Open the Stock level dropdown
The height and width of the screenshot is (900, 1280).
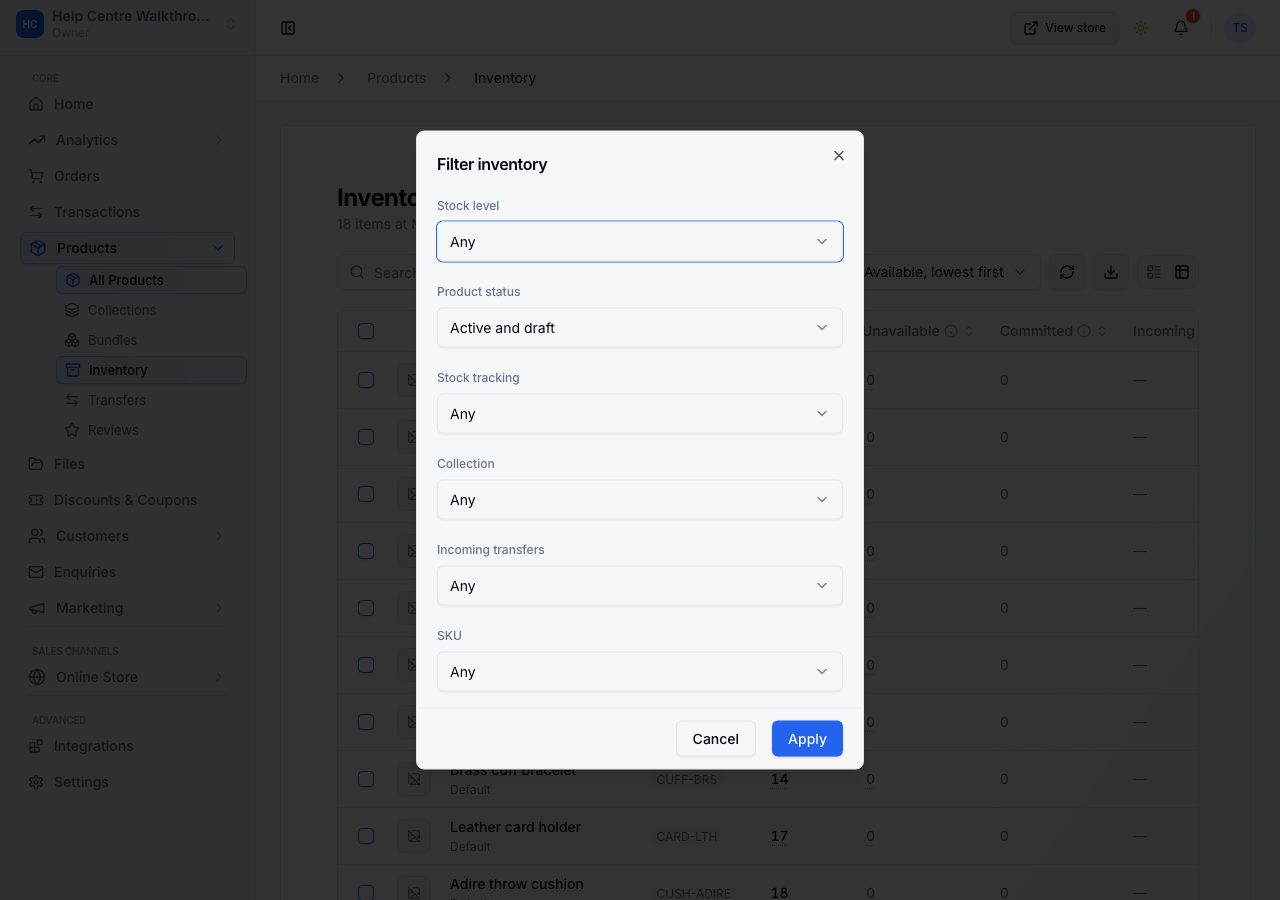pos(640,242)
